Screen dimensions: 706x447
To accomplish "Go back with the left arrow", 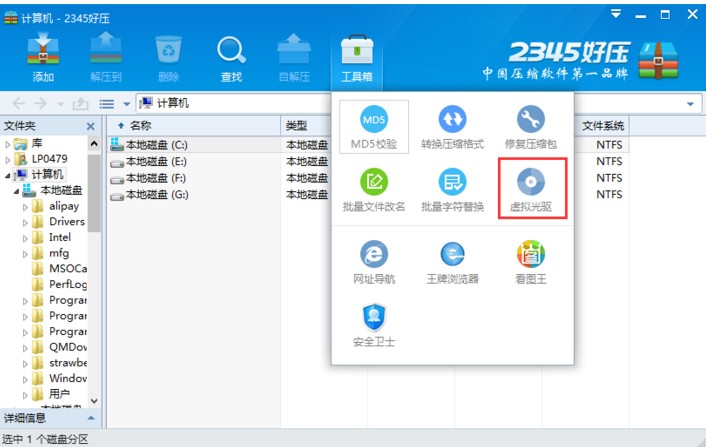I will [x=18, y=104].
